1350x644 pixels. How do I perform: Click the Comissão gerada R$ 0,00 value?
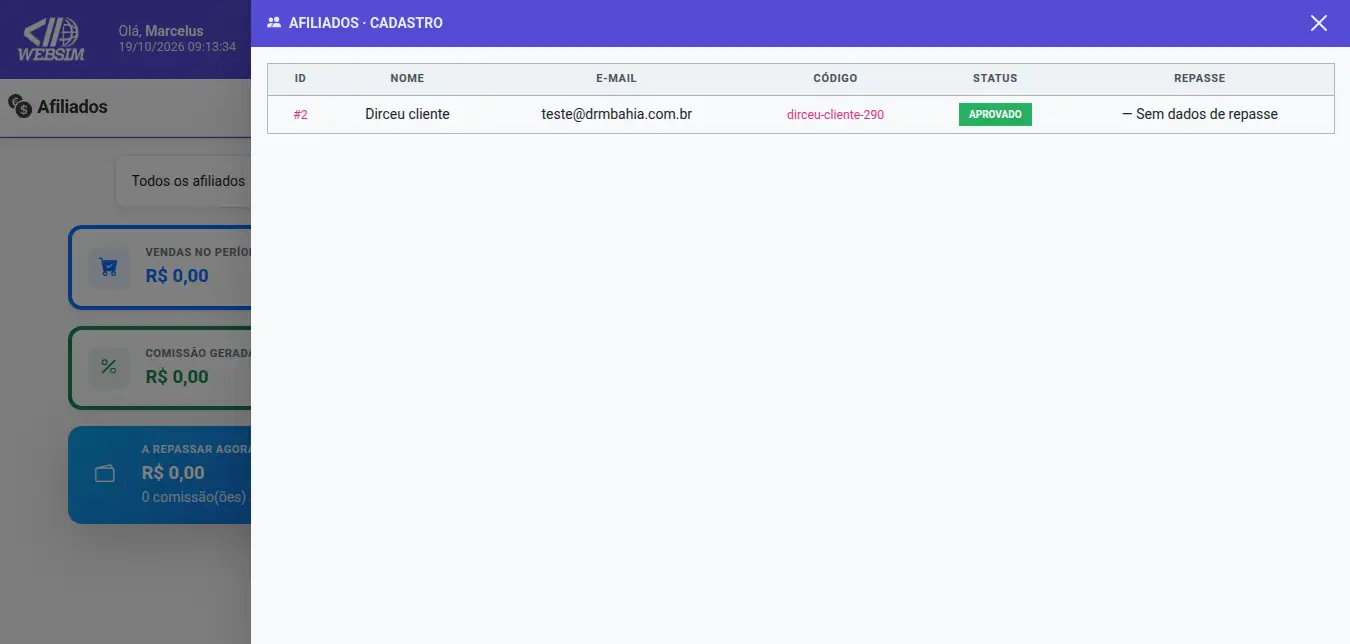click(177, 377)
